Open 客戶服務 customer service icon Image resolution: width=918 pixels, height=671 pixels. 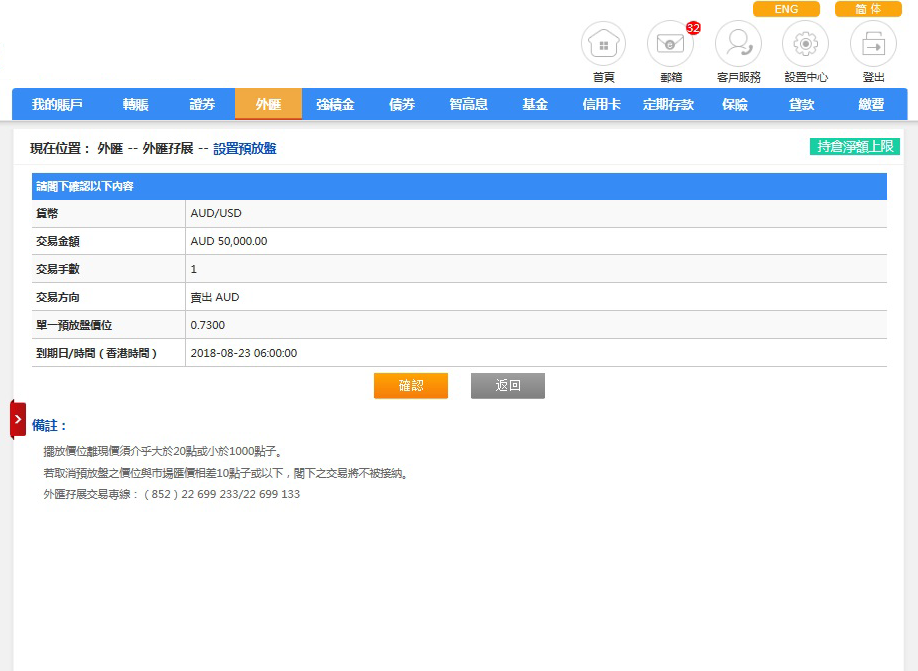tap(738, 45)
